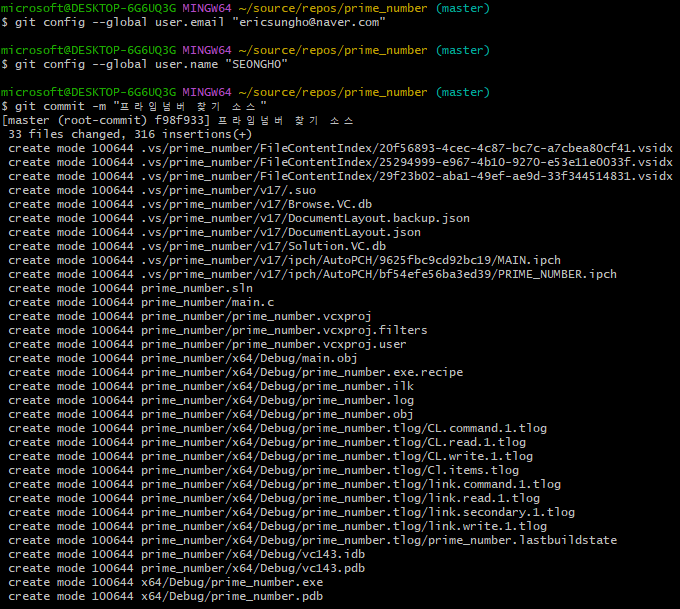Click the prime_number.log file line
The height and width of the screenshot is (609, 680).
[x=211, y=400]
